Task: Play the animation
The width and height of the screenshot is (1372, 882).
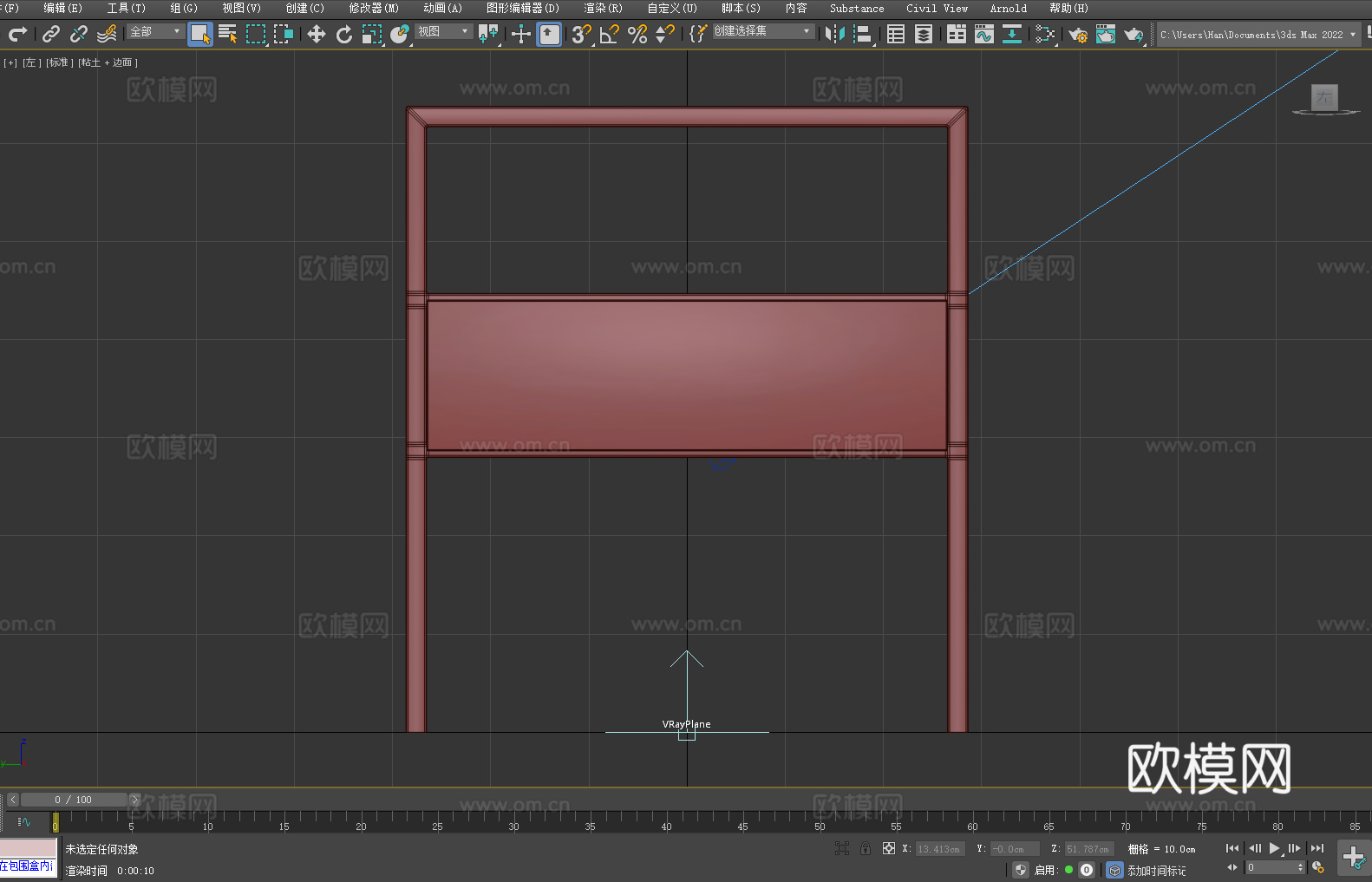Action: tap(1274, 848)
